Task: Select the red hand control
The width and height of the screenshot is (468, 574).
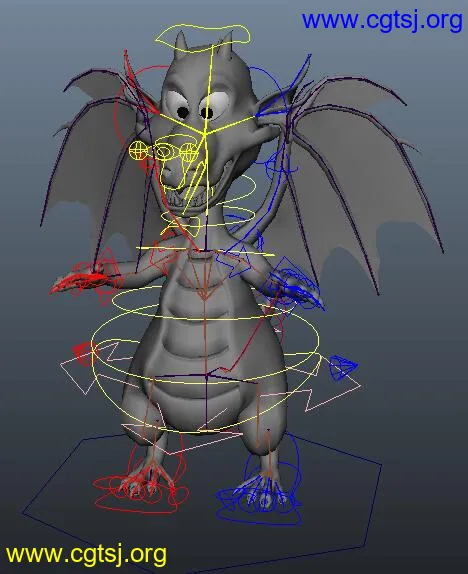Action: coord(86,275)
